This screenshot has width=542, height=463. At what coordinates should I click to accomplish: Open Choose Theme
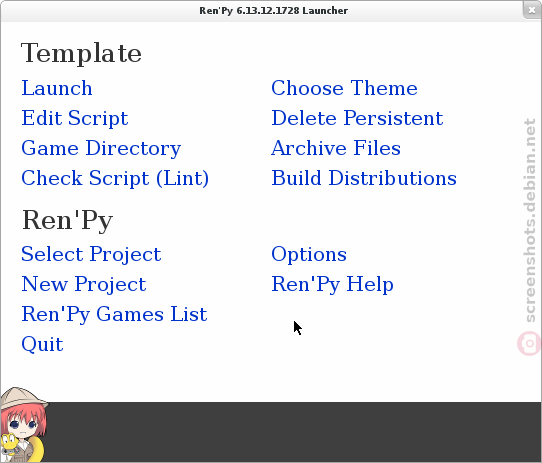tap(344, 88)
